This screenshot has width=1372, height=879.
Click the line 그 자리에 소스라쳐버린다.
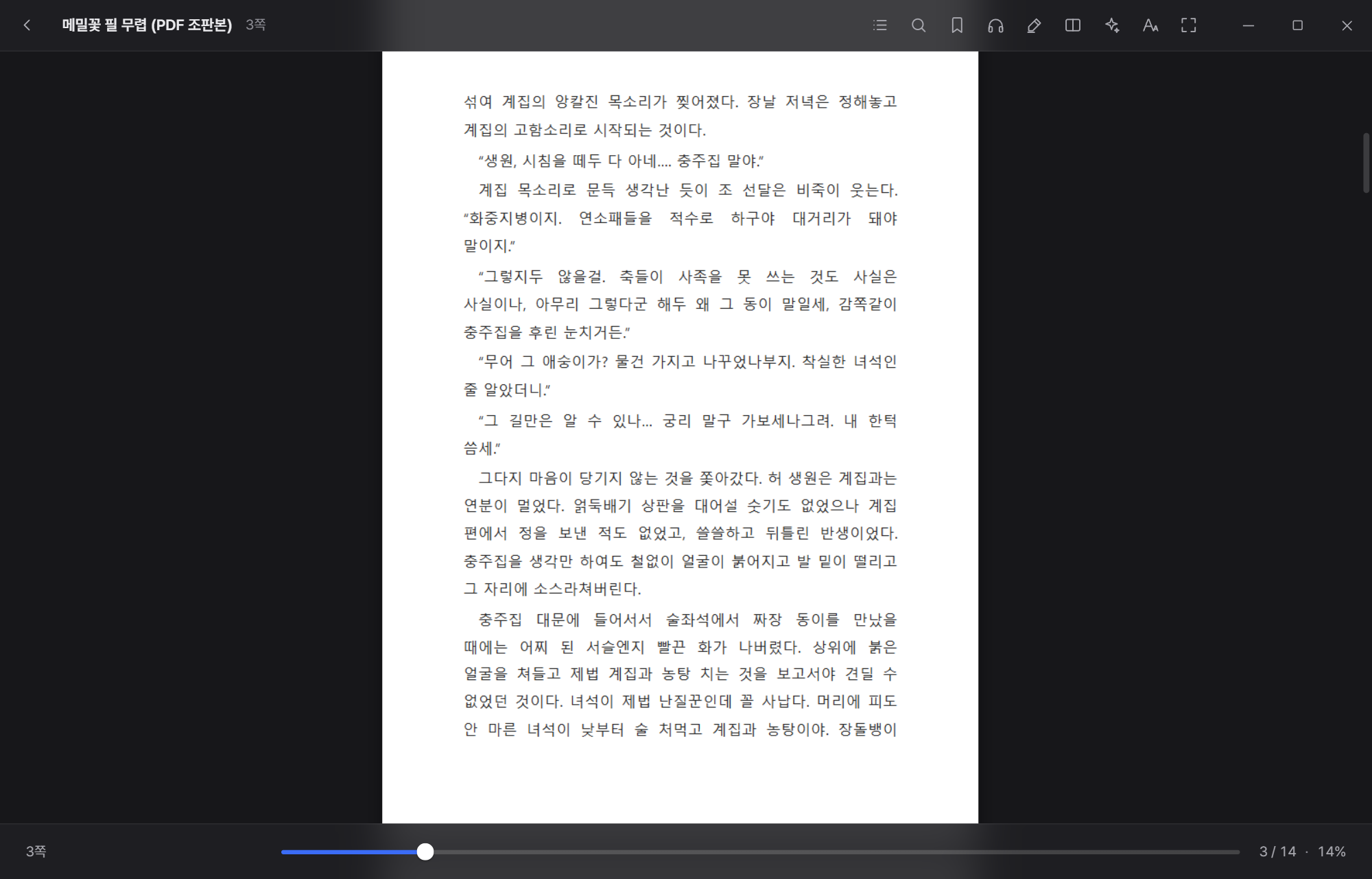(552, 589)
